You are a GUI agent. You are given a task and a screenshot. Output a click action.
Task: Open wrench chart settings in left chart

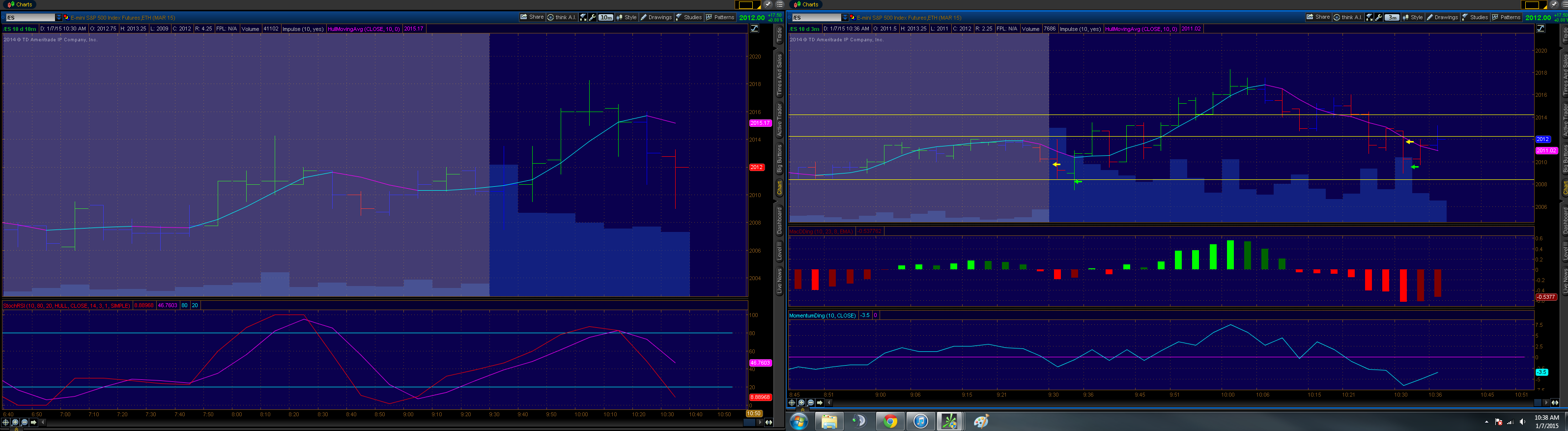click(x=592, y=17)
